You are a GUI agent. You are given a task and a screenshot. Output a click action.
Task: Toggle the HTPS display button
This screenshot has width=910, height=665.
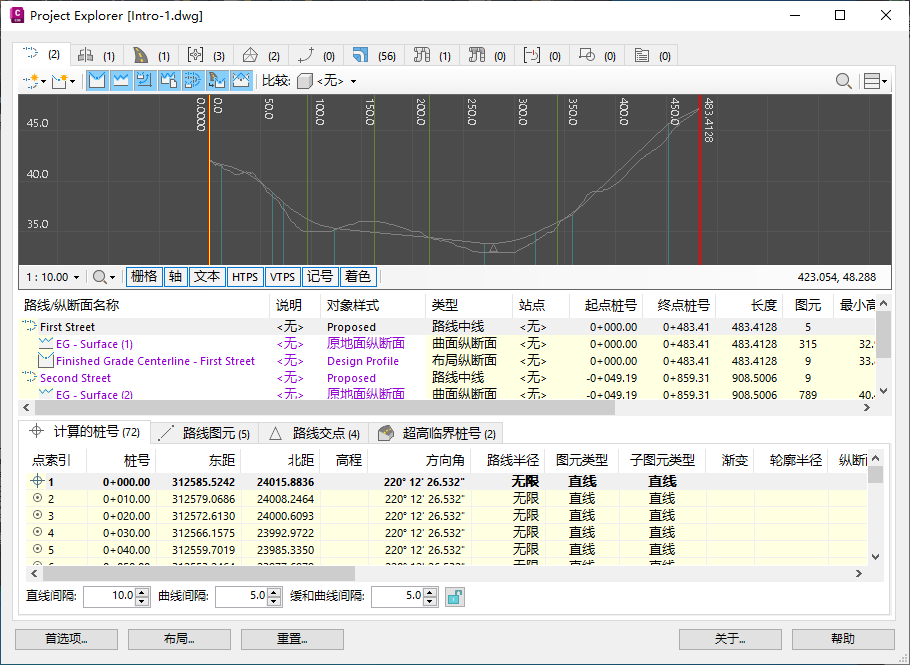coord(244,276)
